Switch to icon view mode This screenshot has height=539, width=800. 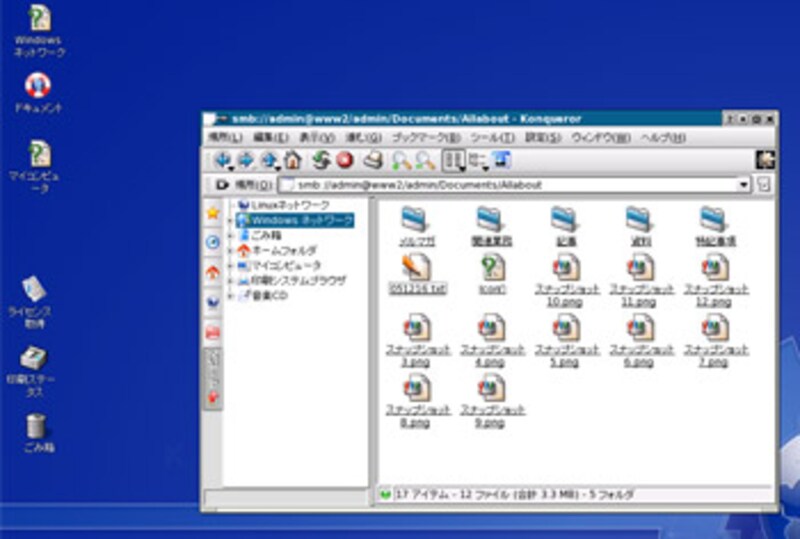point(452,160)
